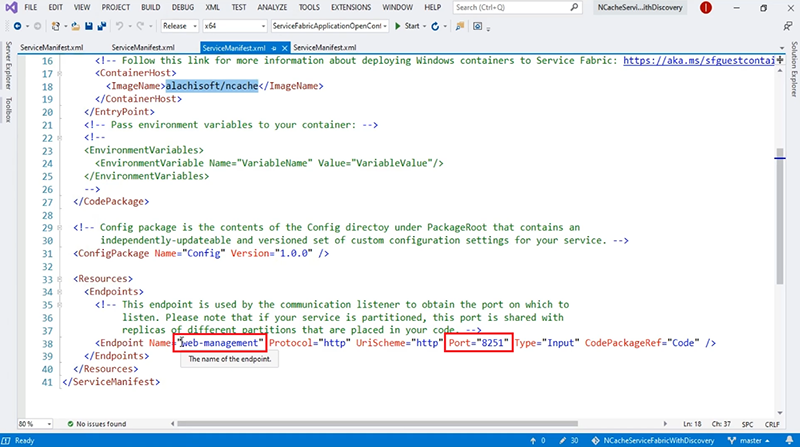Open the red user account badge
This screenshot has height=447, width=800.
click(706, 8)
